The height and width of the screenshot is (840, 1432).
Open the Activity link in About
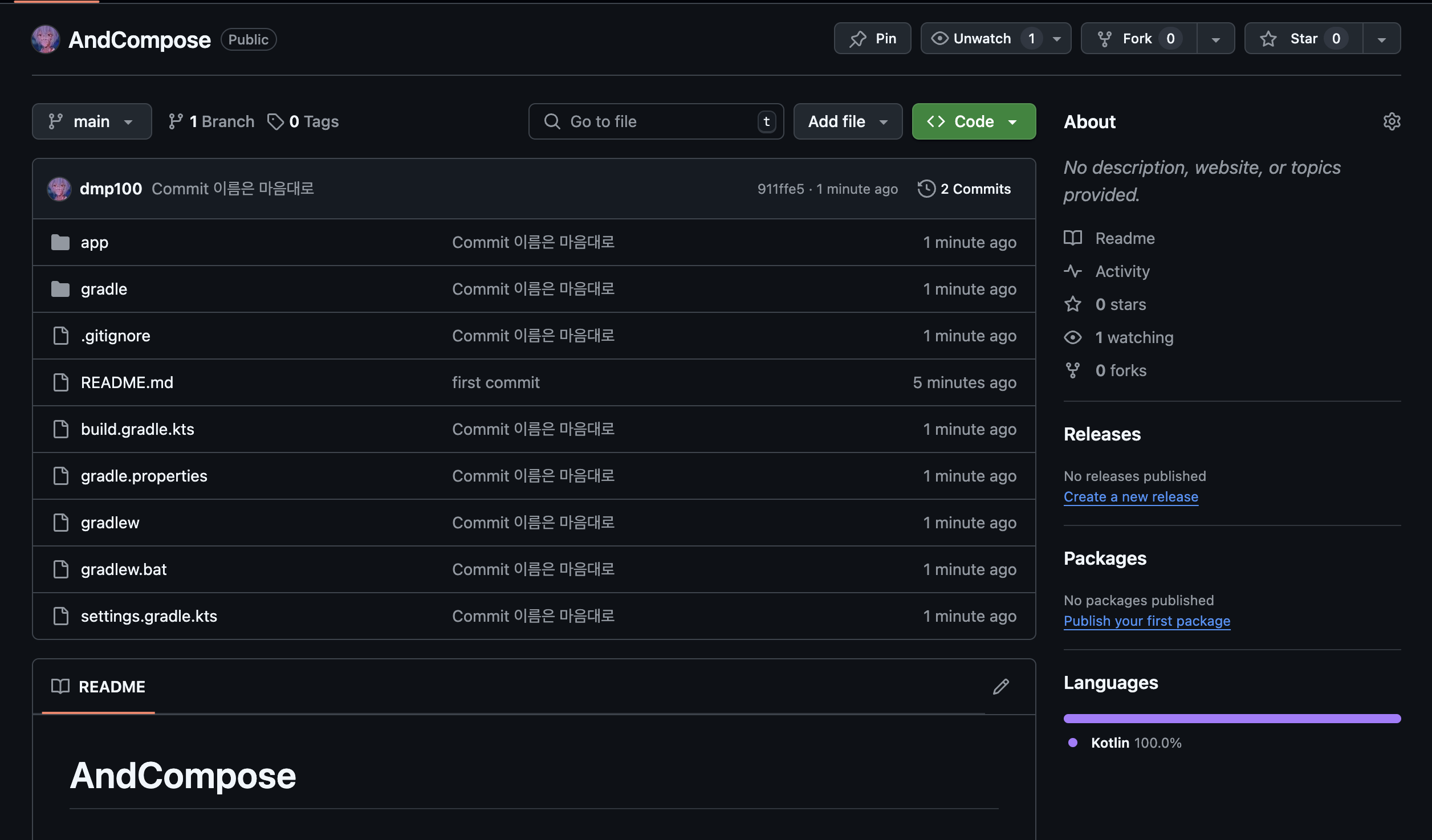[x=1122, y=271]
